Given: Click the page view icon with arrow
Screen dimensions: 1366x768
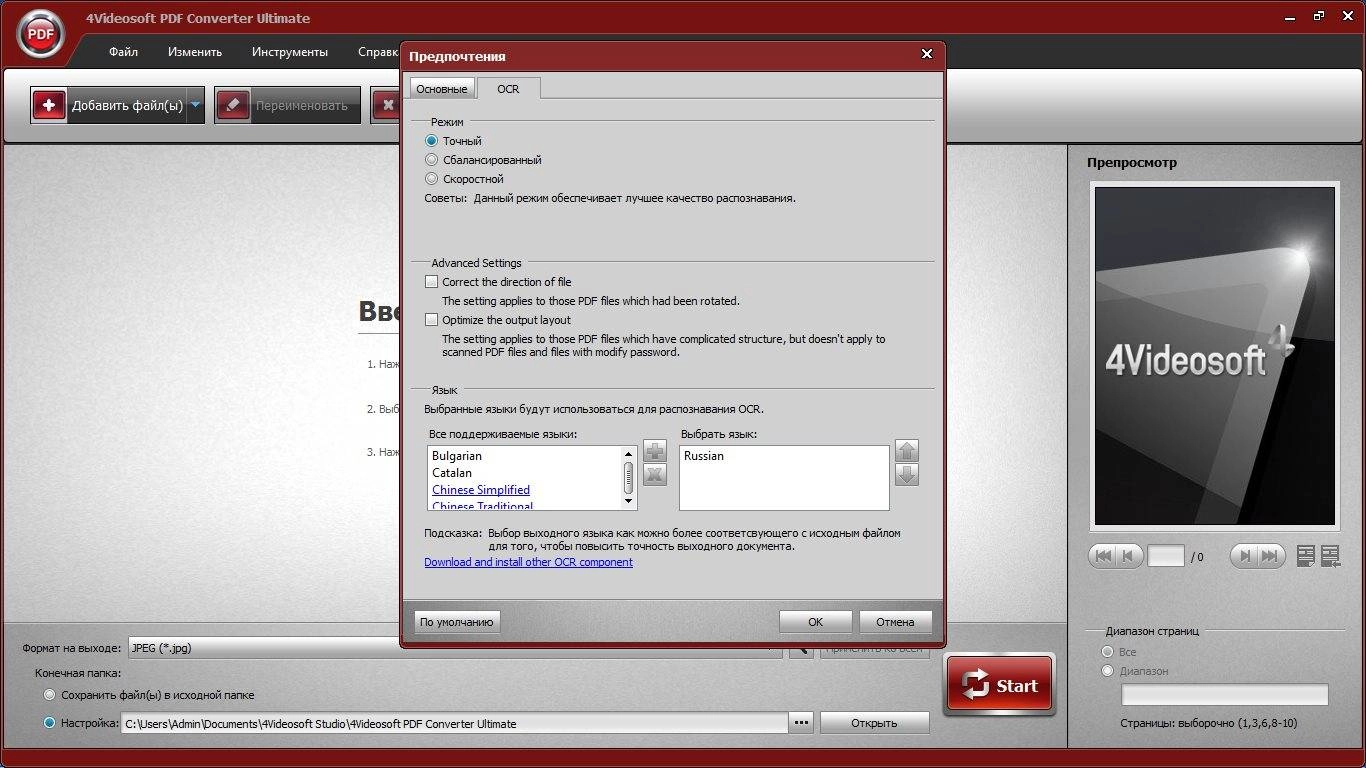Looking at the screenshot, I should (1330, 556).
